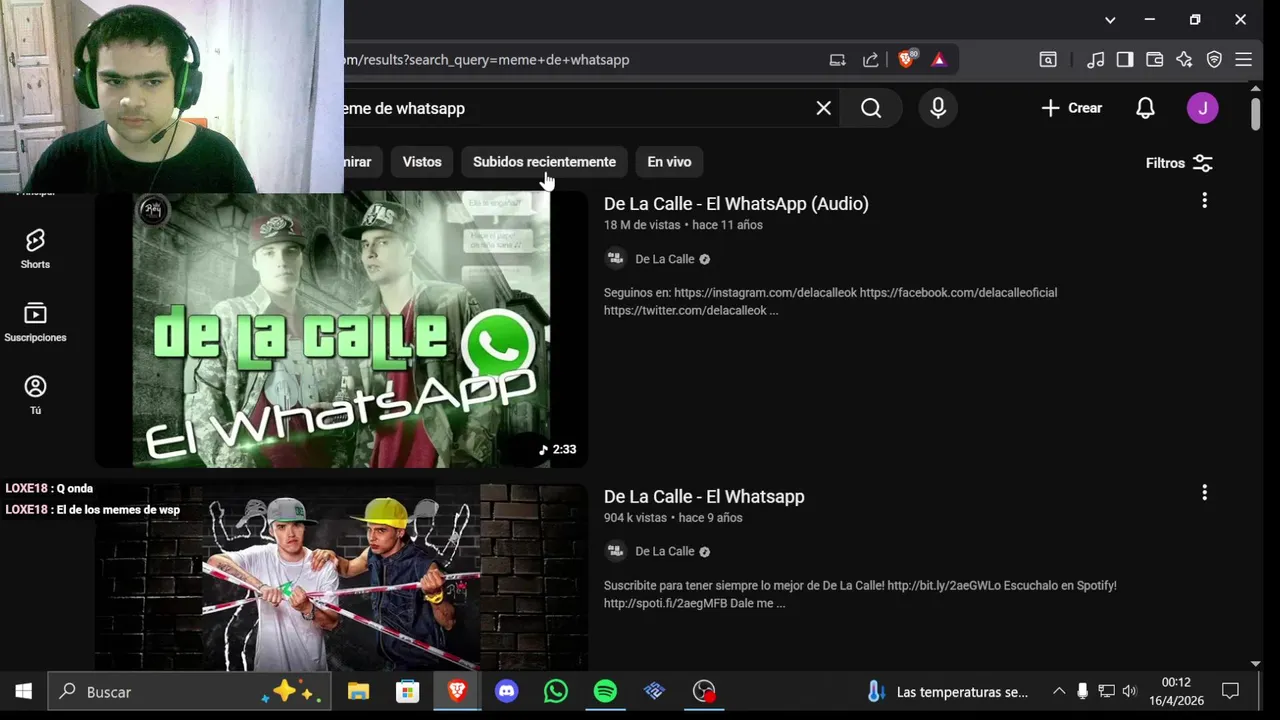Open the YouTube notifications bell
Image resolution: width=1280 pixels, height=720 pixels.
click(x=1146, y=108)
